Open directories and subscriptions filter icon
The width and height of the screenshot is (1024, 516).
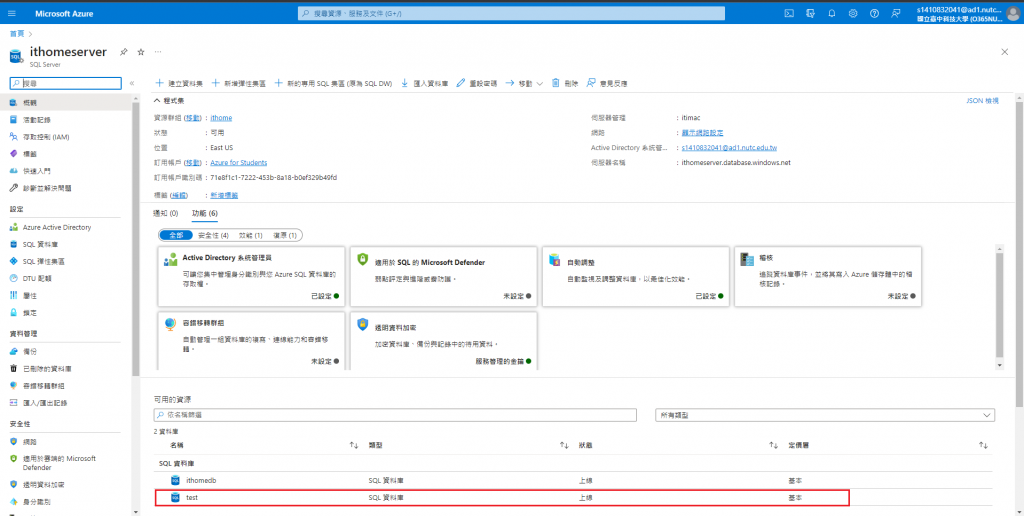[x=810, y=13]
